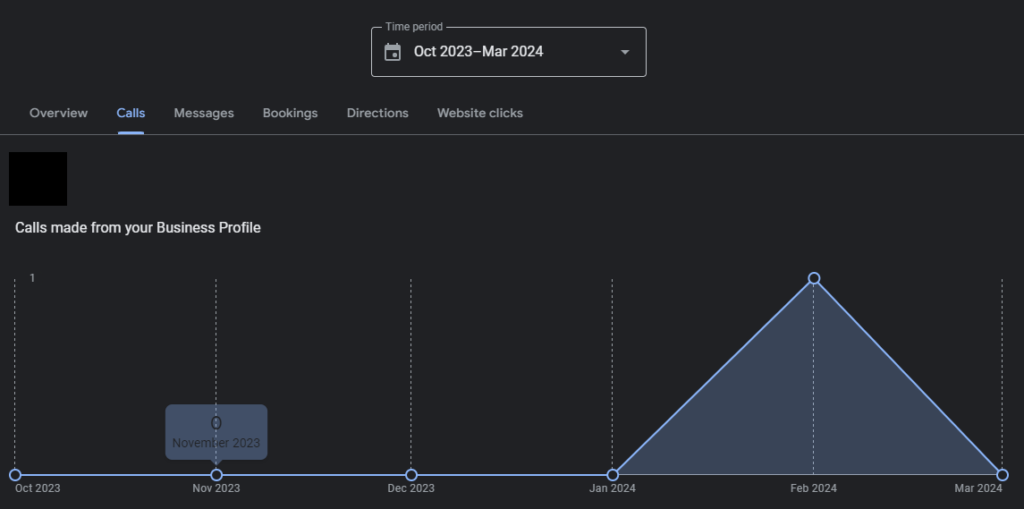Click the Dec 2023 data point

tap(411, 475)
